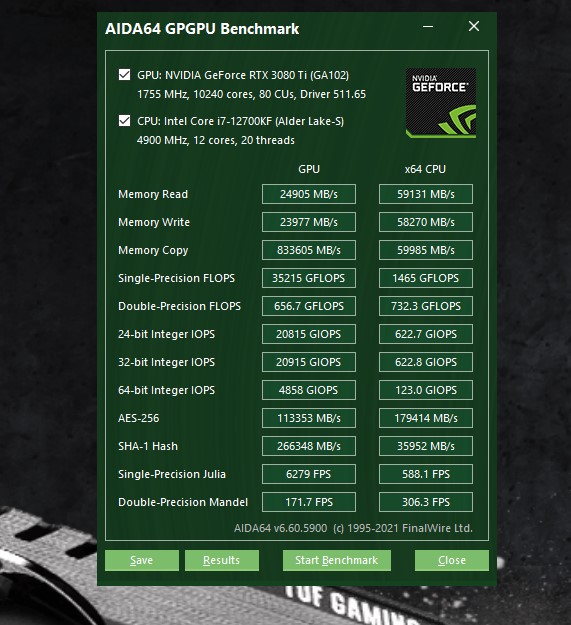Click the GPU column header
Viewport: 571px width, 625px height.
[x=309, y=169]
